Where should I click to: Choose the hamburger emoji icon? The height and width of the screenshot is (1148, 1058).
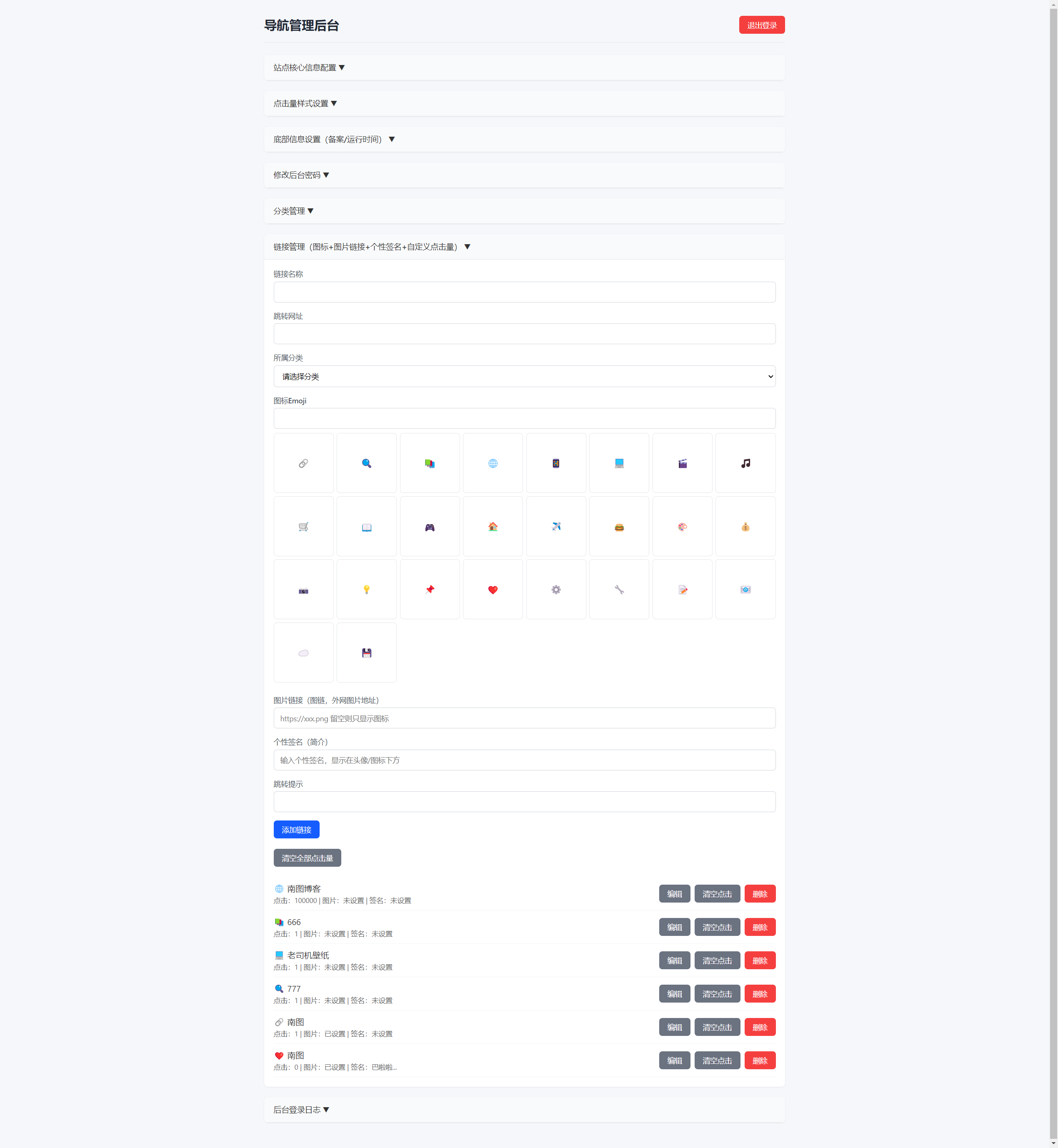tap(619, 527)
